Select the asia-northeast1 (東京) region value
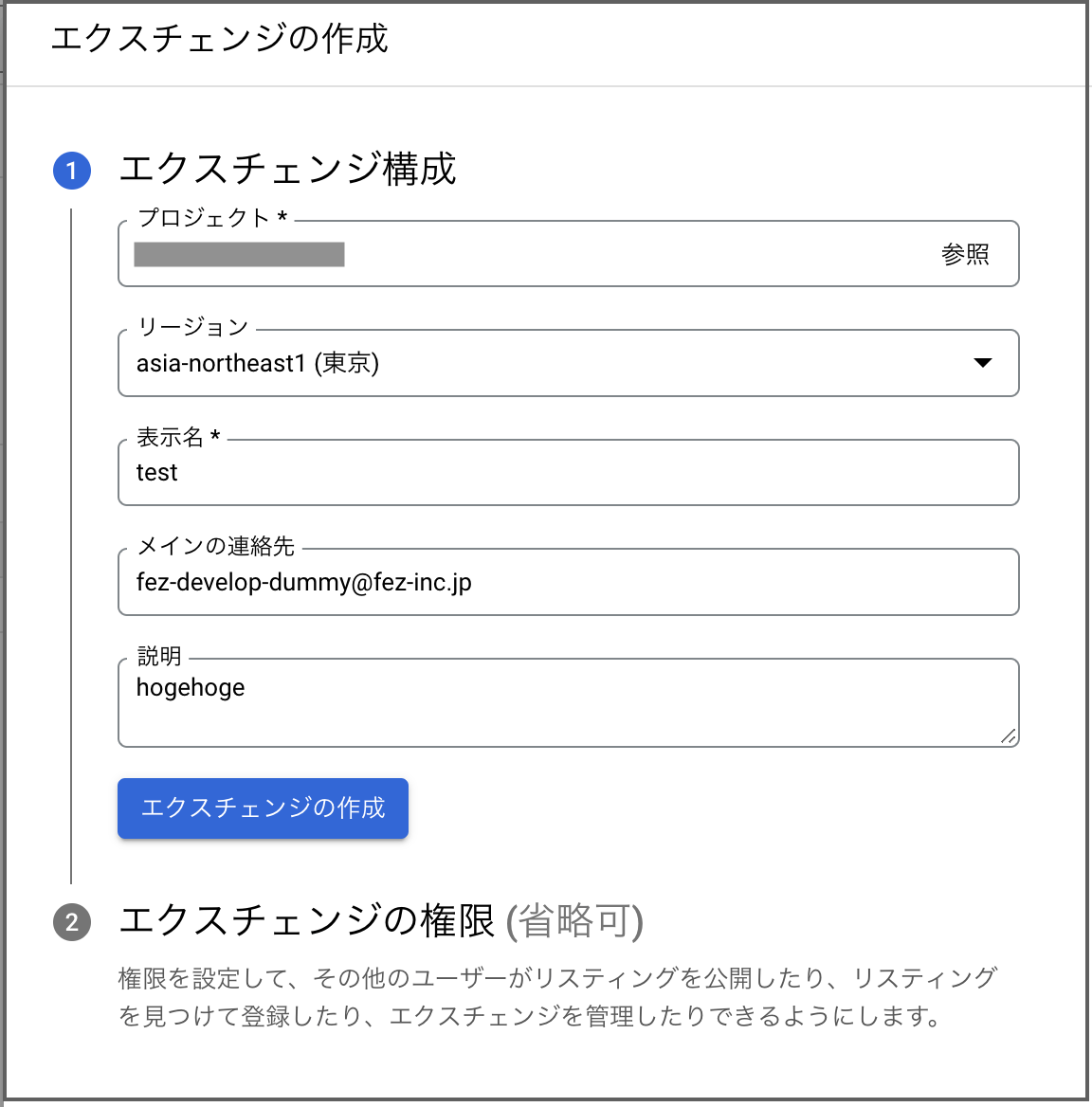Screen dimensions: 1092x1107 [258, 363]
